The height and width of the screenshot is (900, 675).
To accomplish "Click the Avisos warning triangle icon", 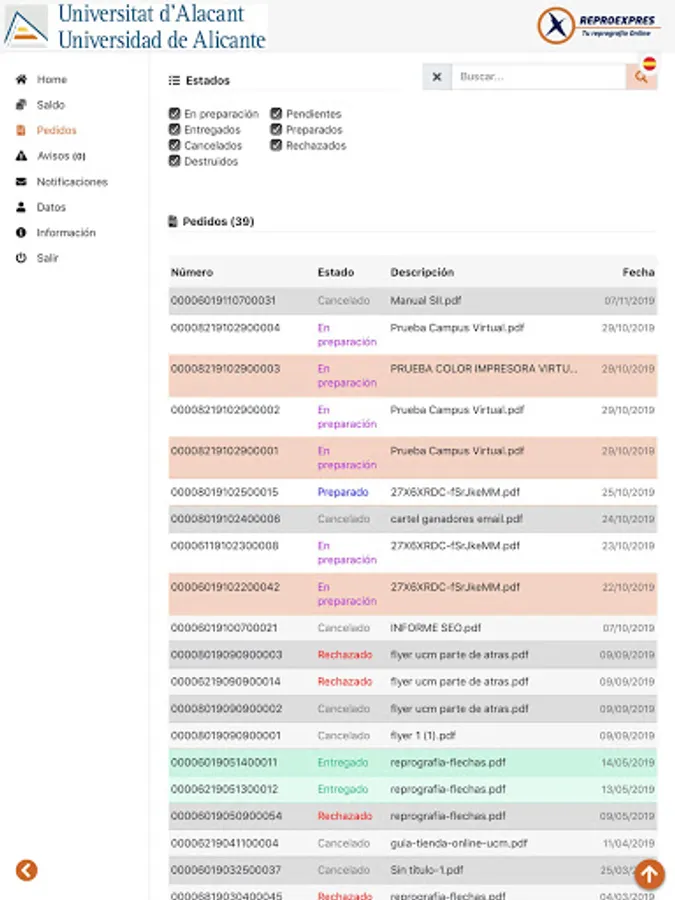I will pos(21,156).
